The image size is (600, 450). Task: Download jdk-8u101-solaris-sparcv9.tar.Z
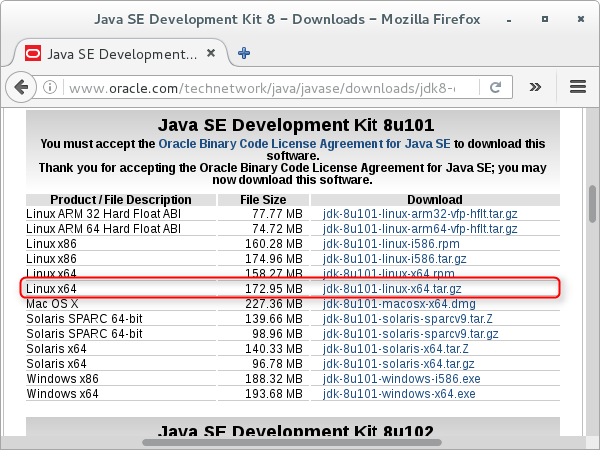coord(408,319)
